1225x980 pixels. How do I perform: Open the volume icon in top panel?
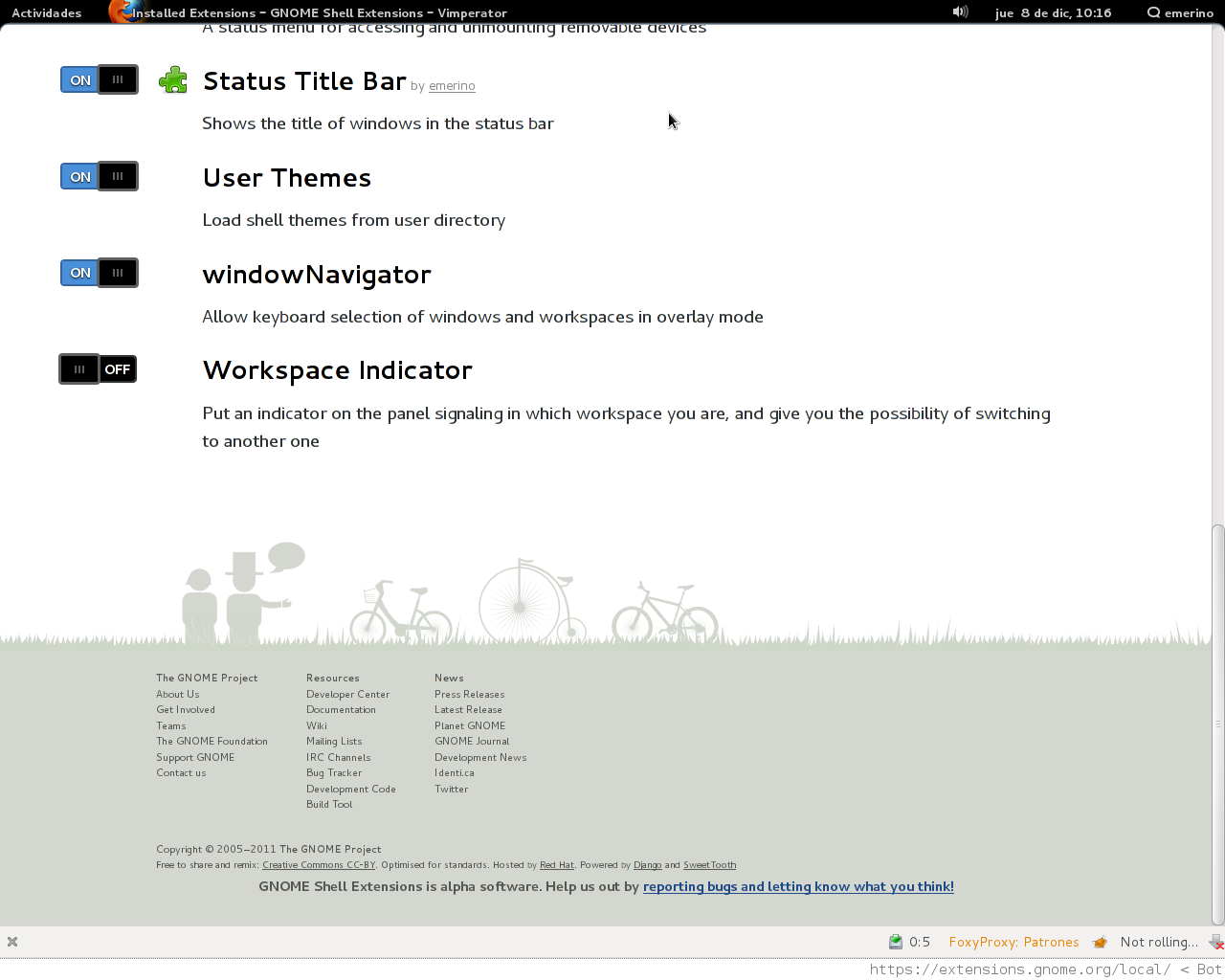(x=960, y=12)
